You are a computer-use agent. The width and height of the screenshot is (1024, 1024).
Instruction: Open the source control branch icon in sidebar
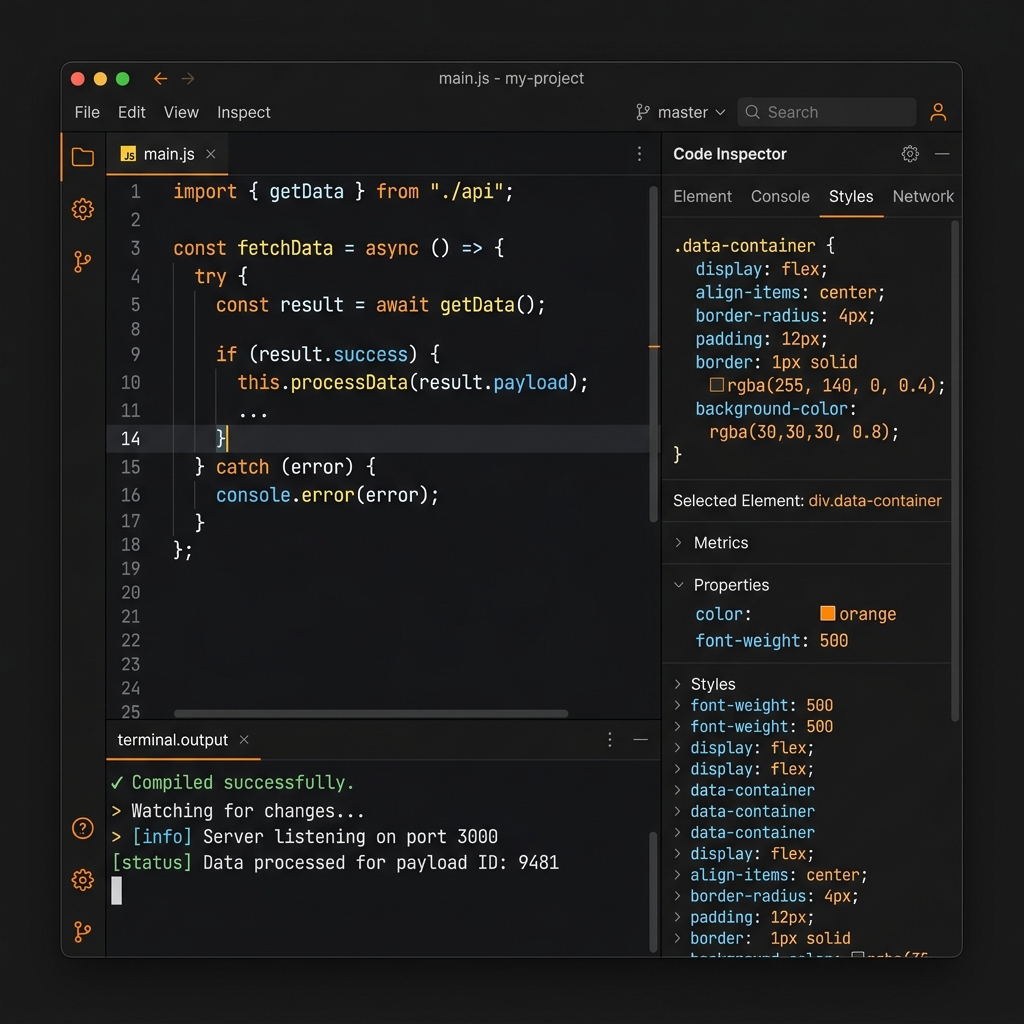83,261
